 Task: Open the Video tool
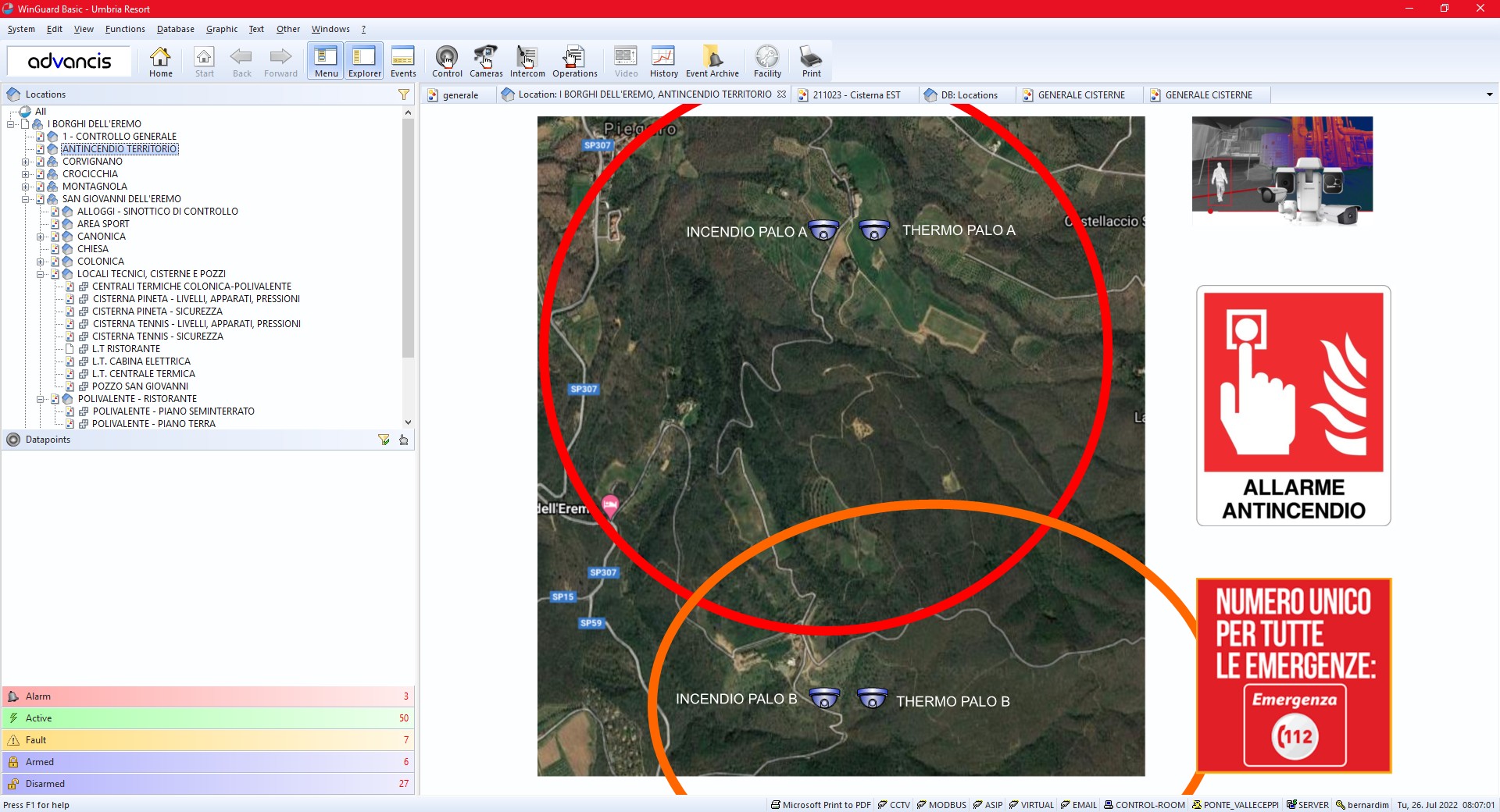tap(626, 62)
